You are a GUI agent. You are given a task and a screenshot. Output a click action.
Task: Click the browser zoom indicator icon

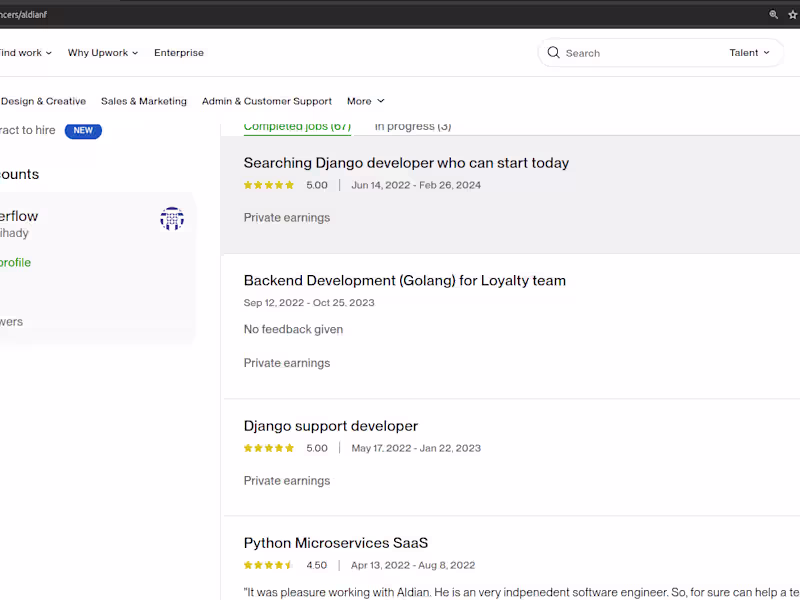773,15
